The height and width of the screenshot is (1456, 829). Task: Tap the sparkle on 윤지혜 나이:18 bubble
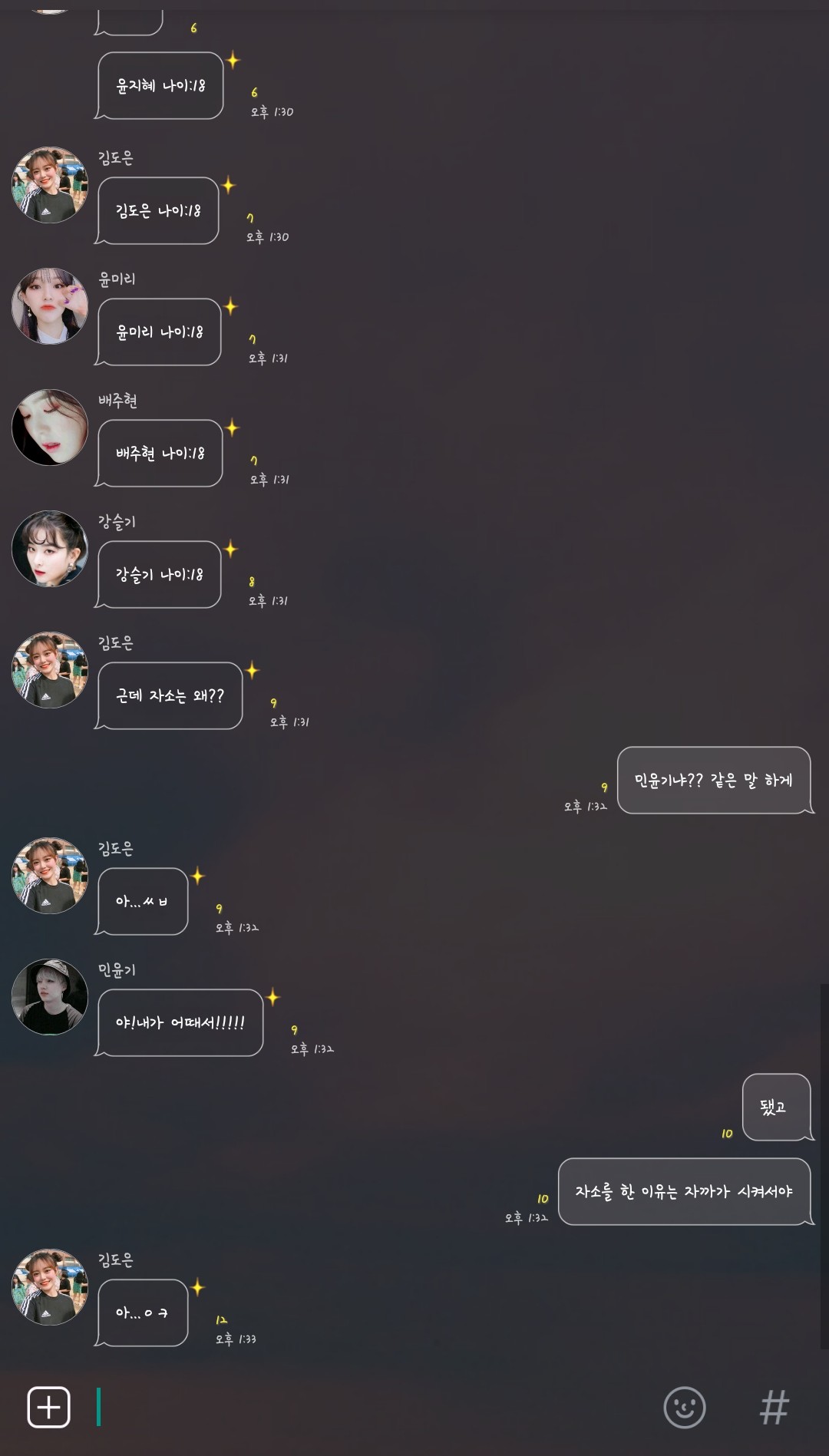point(233,60)
